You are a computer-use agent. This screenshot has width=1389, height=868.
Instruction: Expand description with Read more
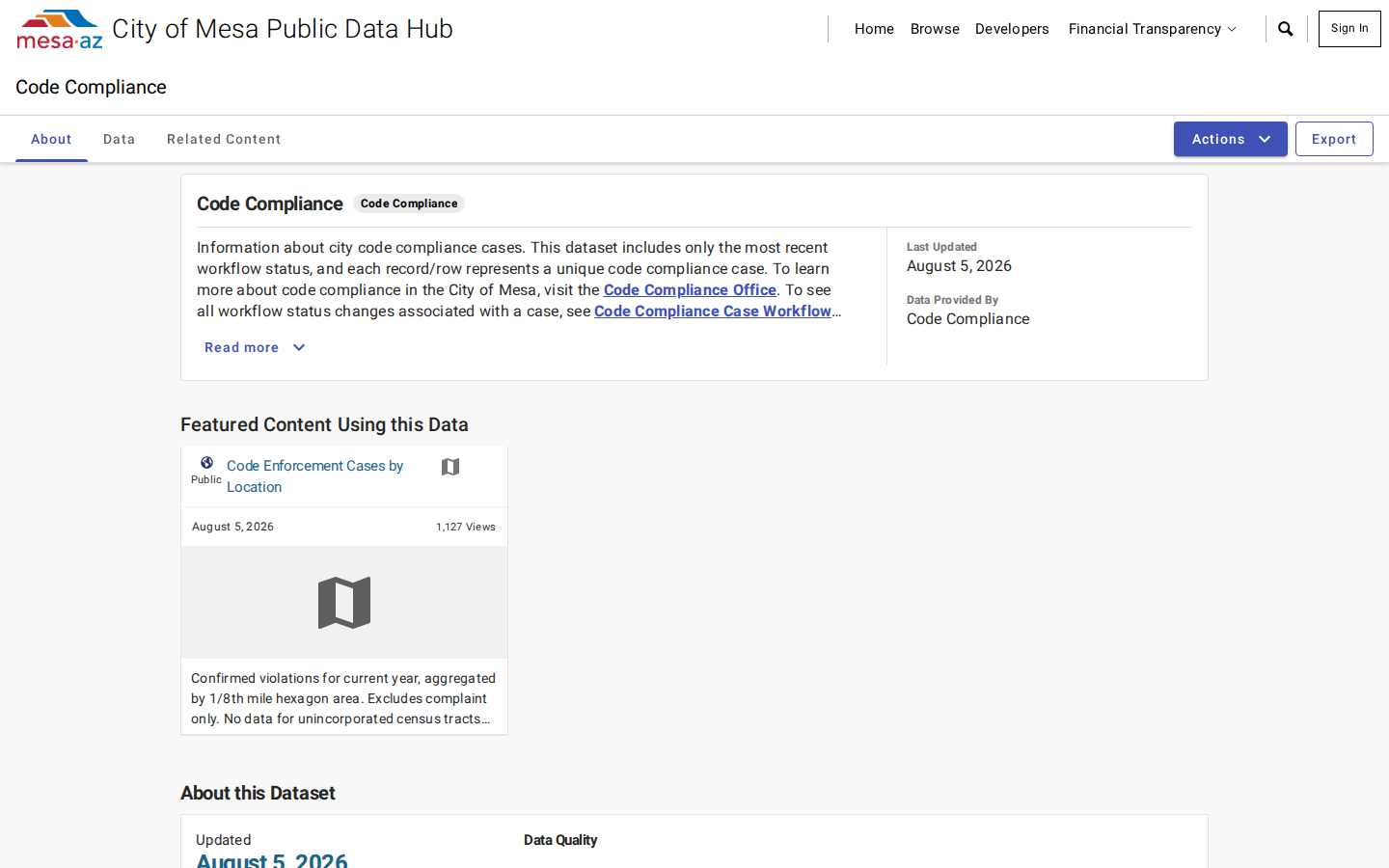[255, 347]
